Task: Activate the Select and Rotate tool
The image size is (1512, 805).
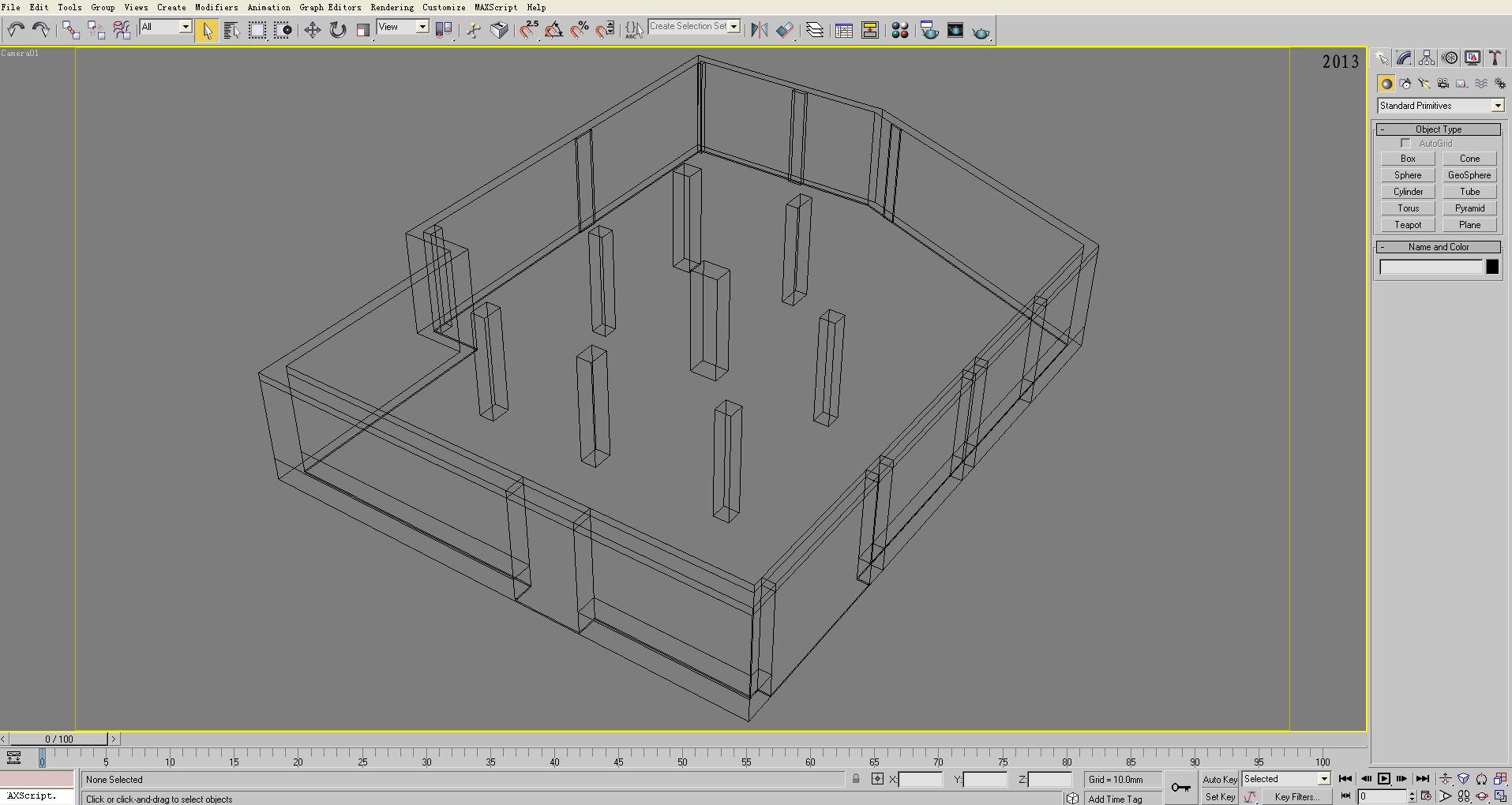Action: (338, 30)
